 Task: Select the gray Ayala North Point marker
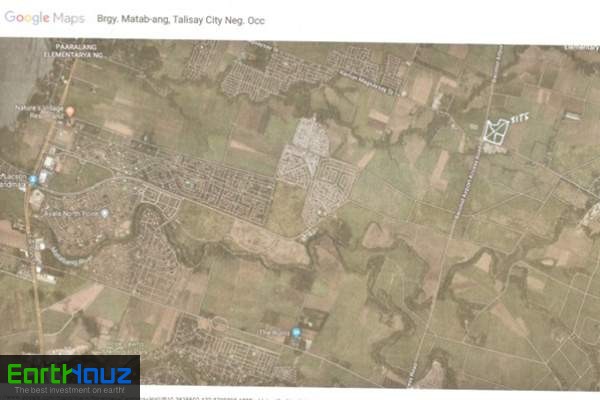pyautogui.click(x=104, y=213)
